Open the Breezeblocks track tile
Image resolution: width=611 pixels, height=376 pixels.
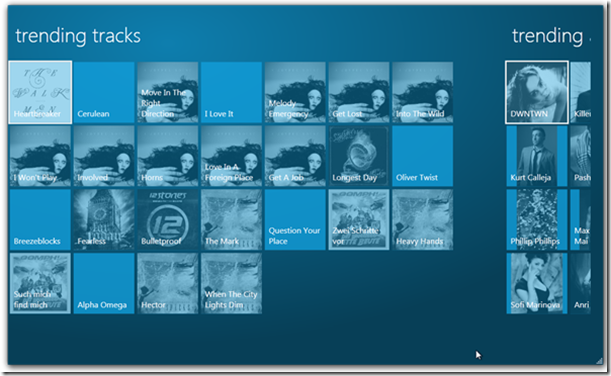pyautogui.click(x=40, y=220)
